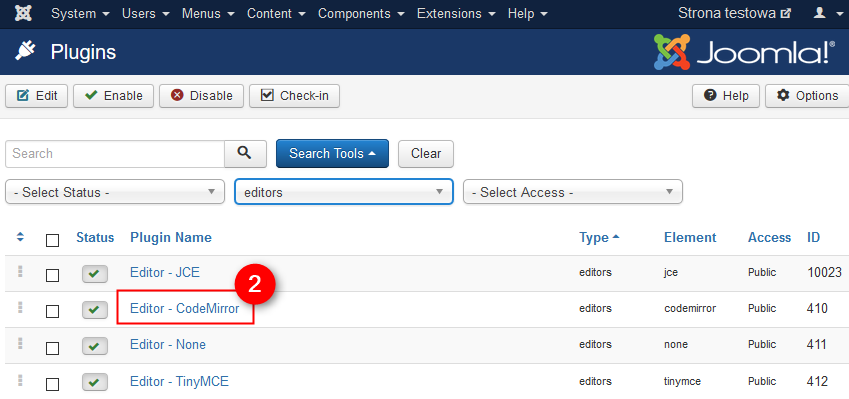Click the search magnifier icon button
This screenshot has width=849, height=399.
(x=245, y=154)
